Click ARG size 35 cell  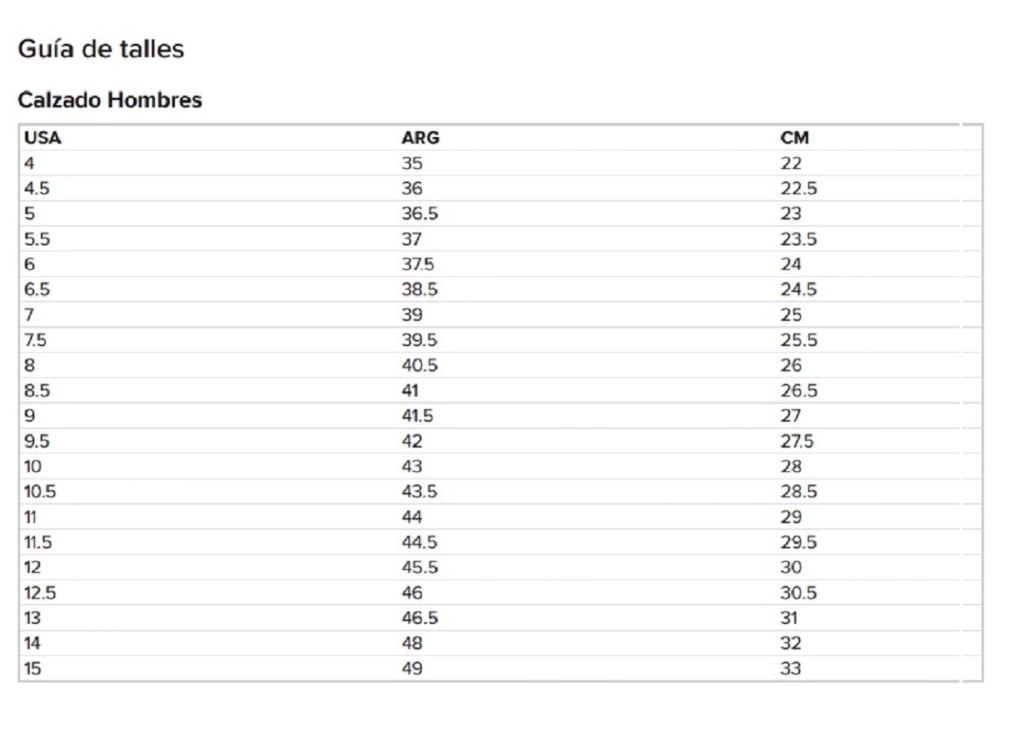pyautogui.click(x=412, y=163)
